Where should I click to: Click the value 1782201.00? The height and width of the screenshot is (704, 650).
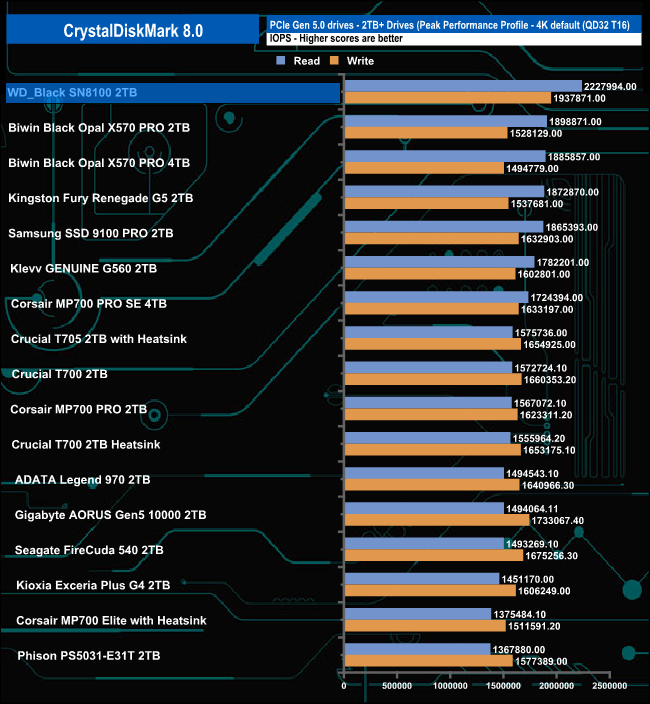pyautogui.click(x=562, y=262)
